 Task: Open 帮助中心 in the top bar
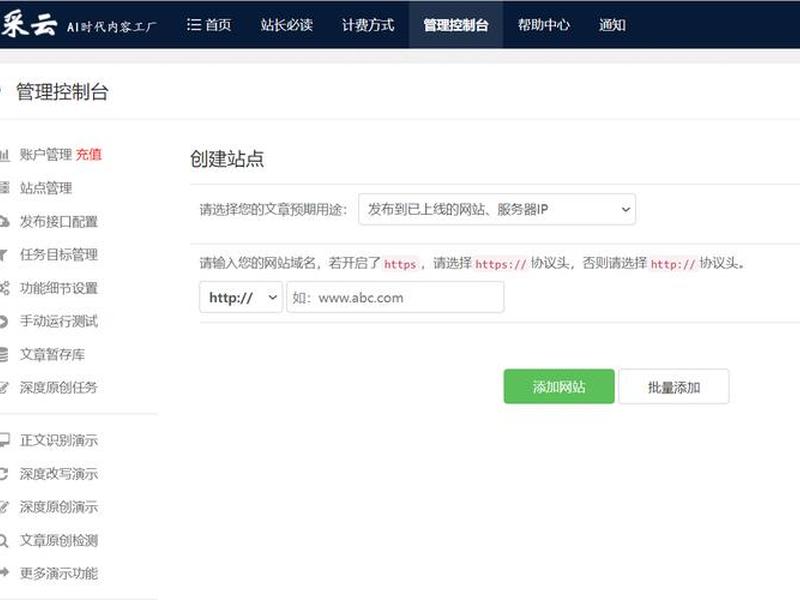pyautogui.click(x=543, y=24)
